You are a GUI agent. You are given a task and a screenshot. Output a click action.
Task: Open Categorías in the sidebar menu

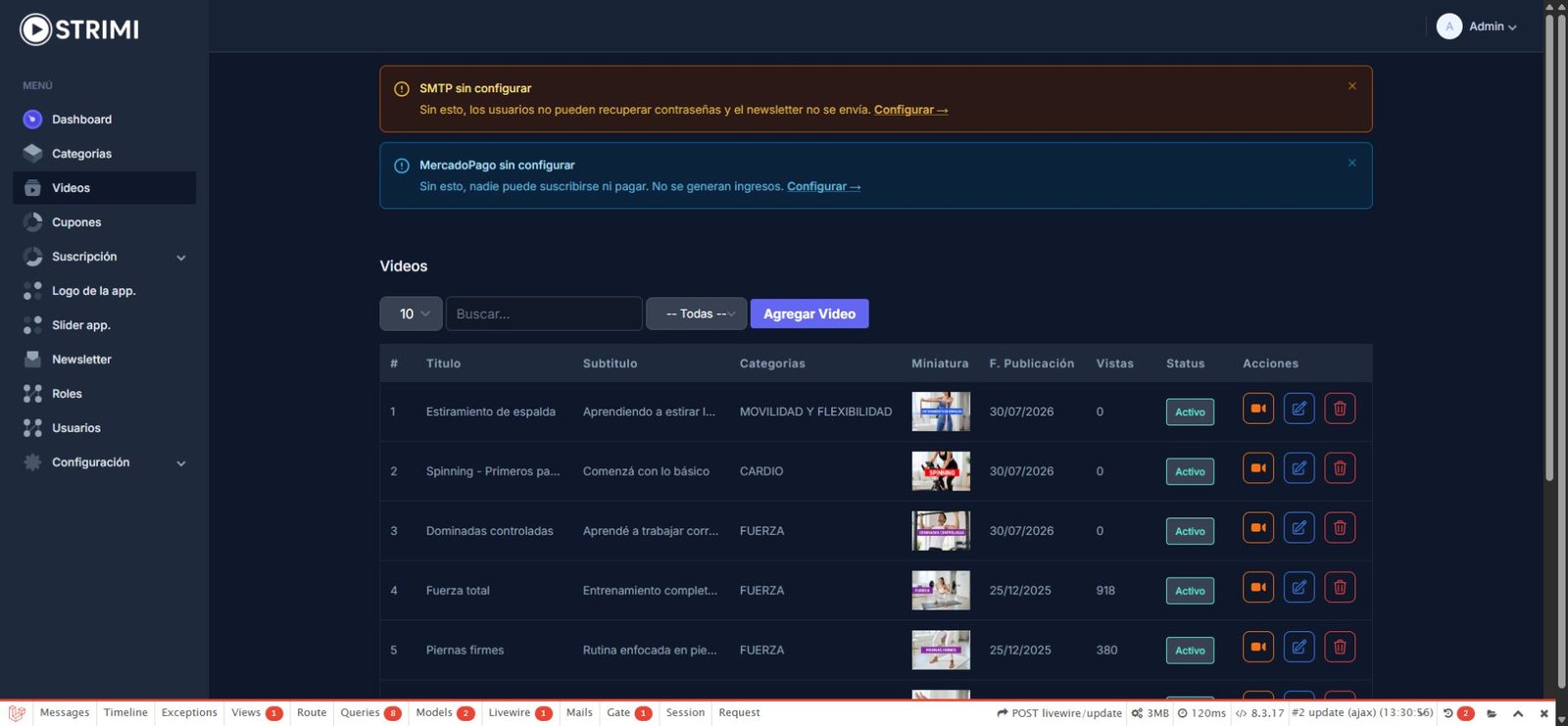(x=104, y=154)
